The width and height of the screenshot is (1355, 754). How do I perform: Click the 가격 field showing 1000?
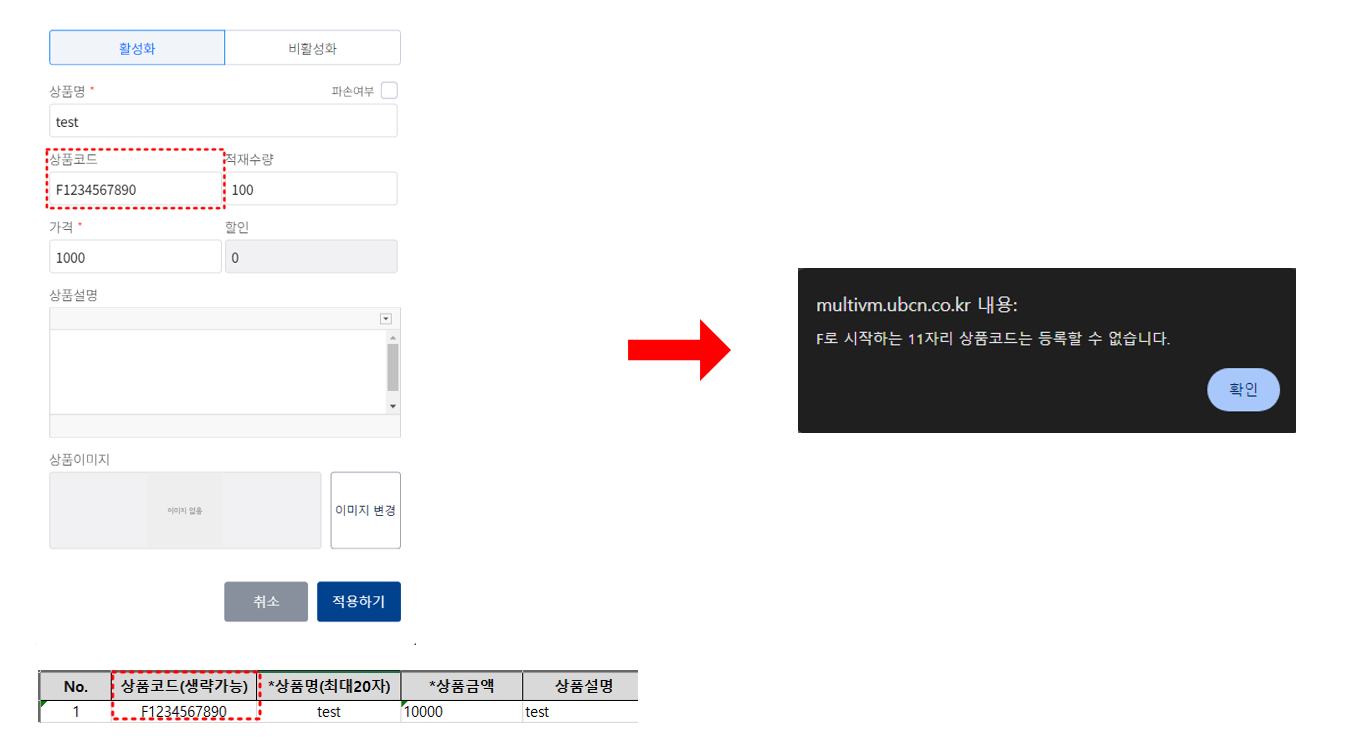[135, 256]
